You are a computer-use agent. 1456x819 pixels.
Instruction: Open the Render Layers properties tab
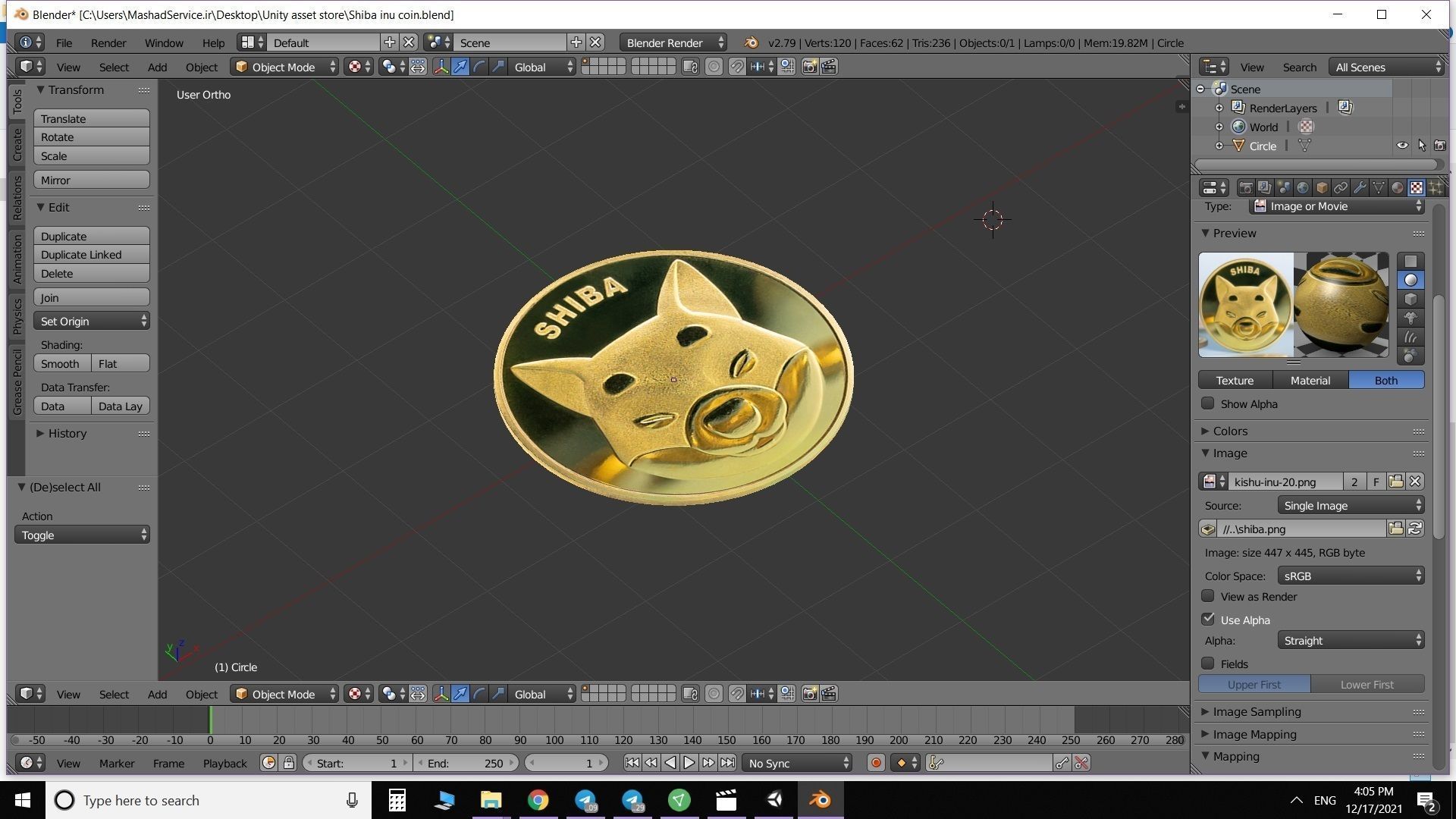(x=1264, y=187)
